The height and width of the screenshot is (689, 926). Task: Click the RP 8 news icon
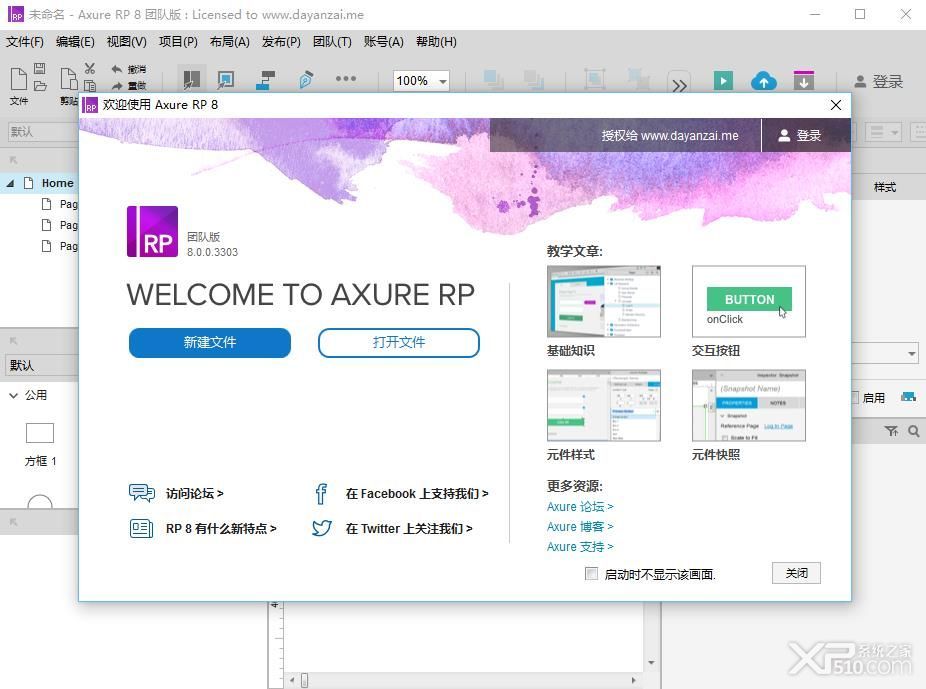tap(141, 528)
